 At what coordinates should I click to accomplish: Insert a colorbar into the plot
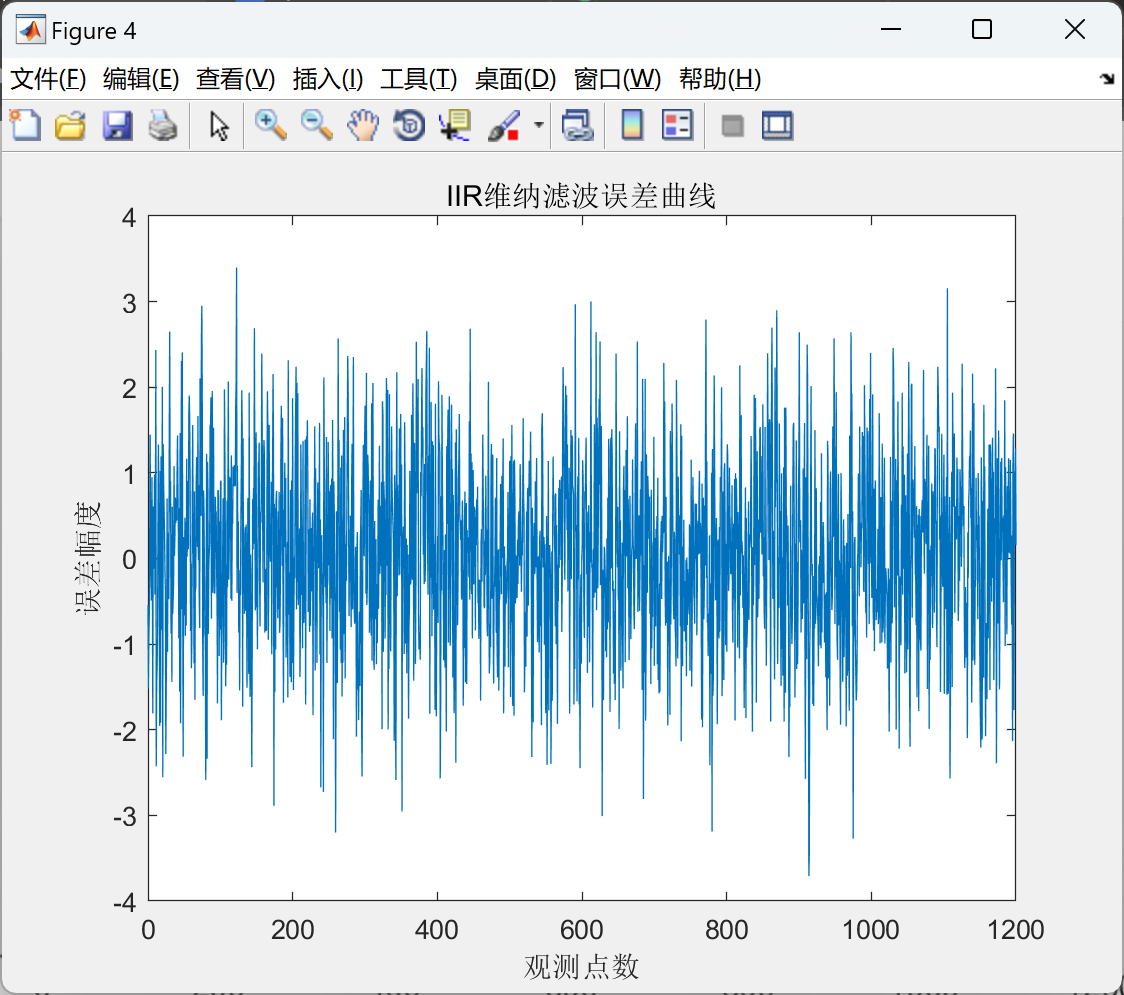[x=631, y=125]
